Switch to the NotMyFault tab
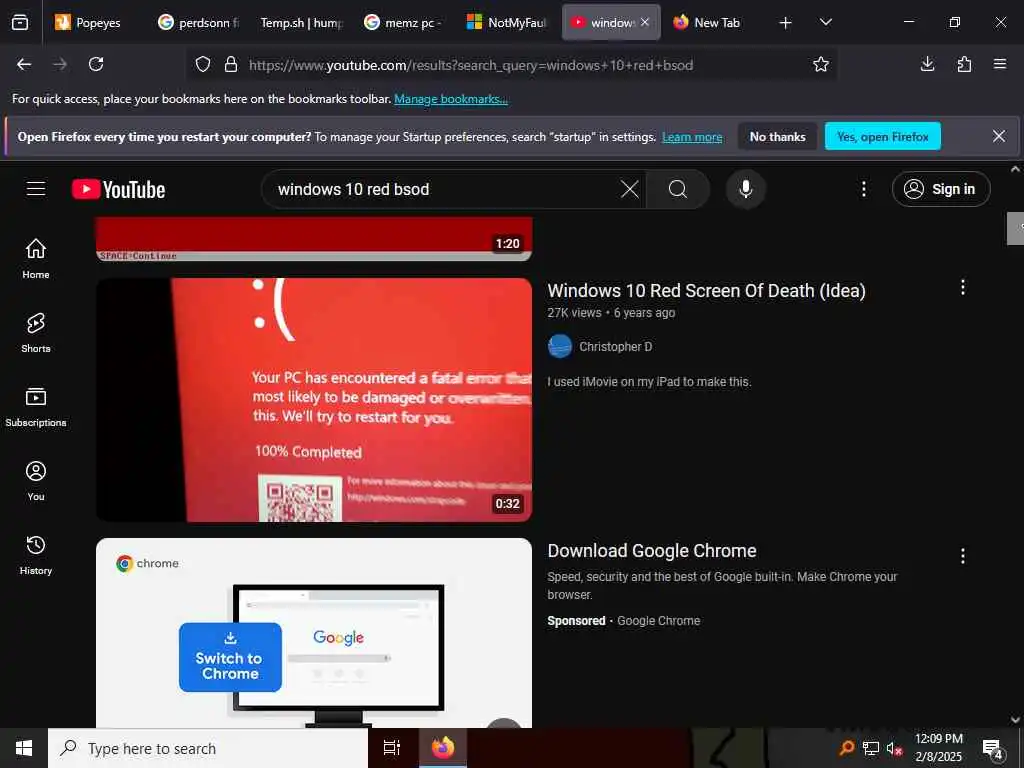Screen dimensions: 1024x768 507,22
